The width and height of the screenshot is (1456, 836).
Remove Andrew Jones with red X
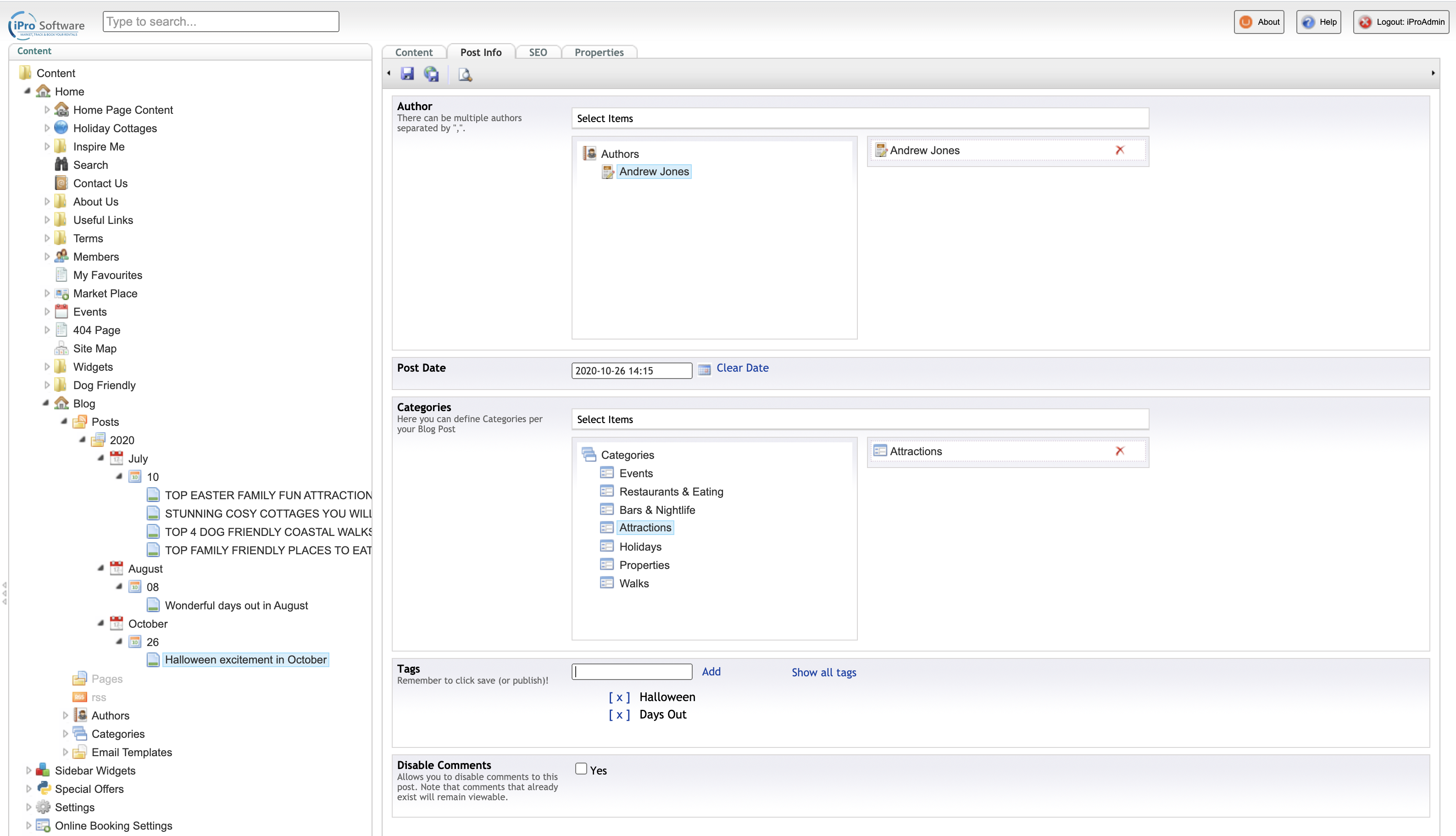point(1120,150)
